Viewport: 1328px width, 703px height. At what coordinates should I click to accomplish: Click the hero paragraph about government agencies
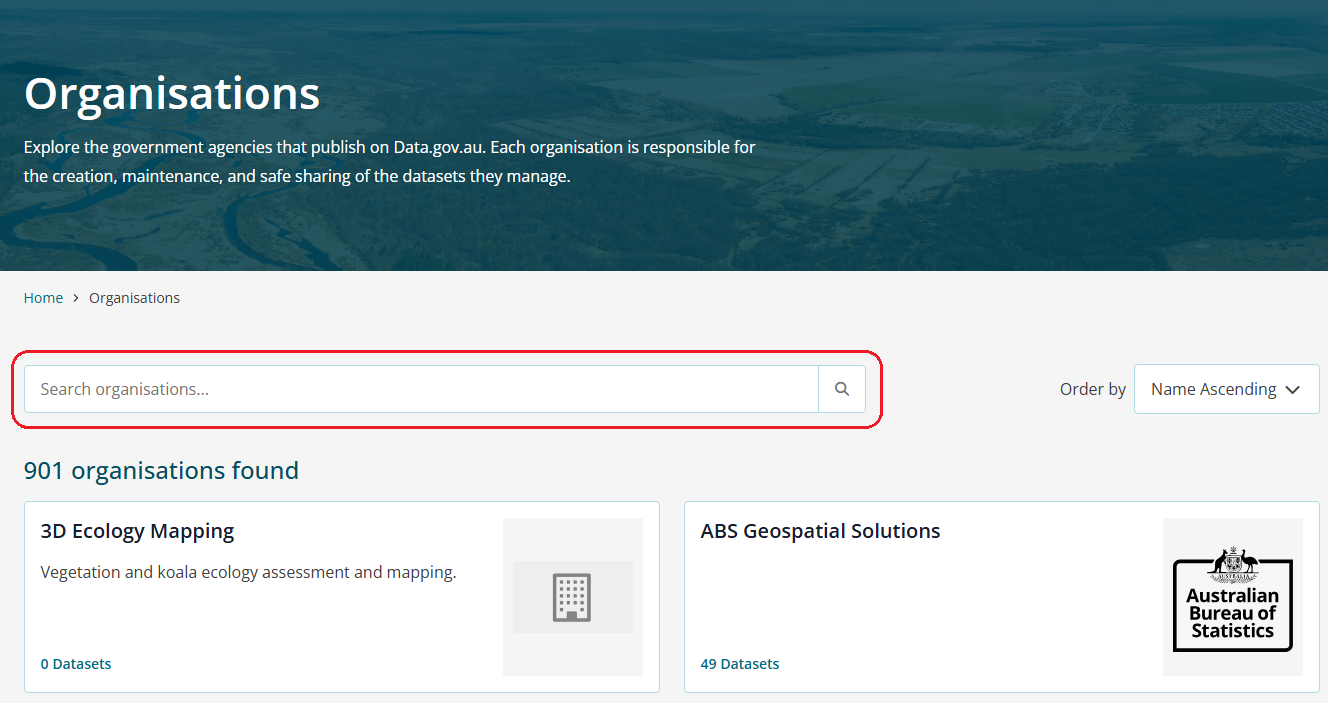coord(389,162)
